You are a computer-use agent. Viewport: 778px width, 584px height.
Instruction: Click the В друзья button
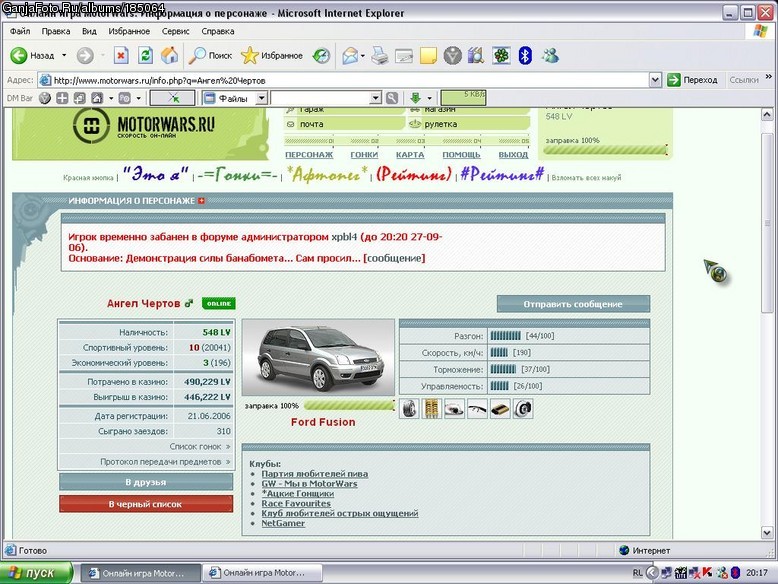146,482
